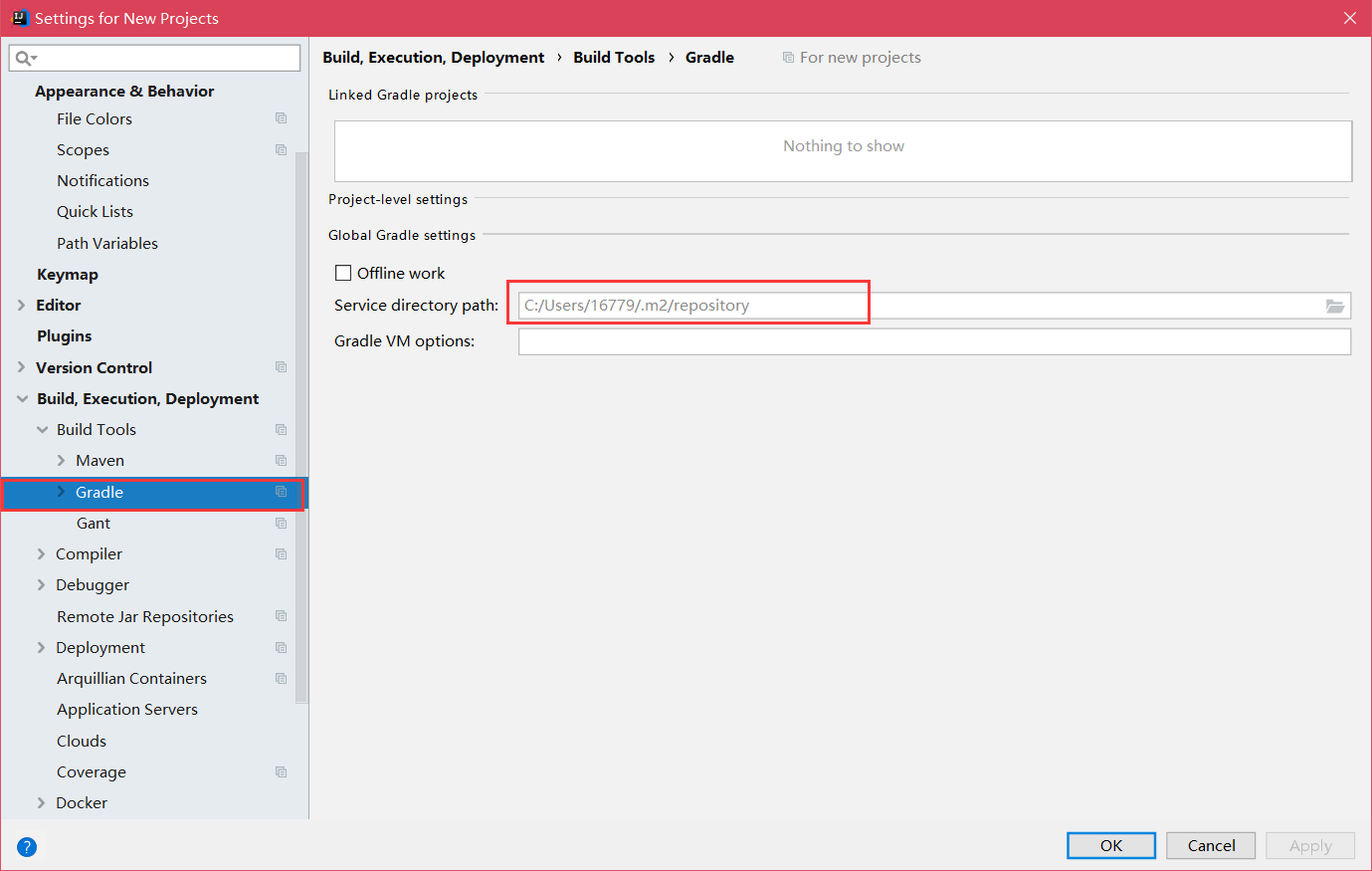1372x871 pixels.
Task: Expand the Debugger node
Action: (x=41, y=585)
